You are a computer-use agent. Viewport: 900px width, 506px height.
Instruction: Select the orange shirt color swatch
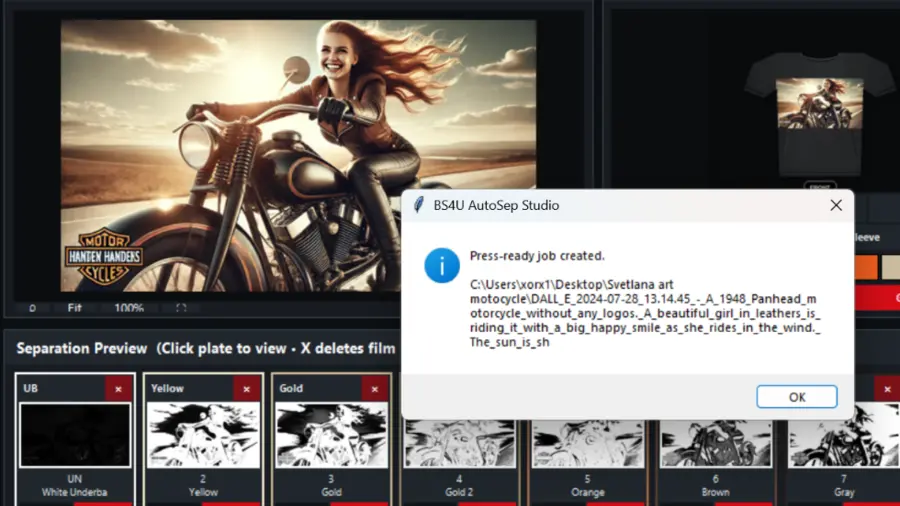867,267
